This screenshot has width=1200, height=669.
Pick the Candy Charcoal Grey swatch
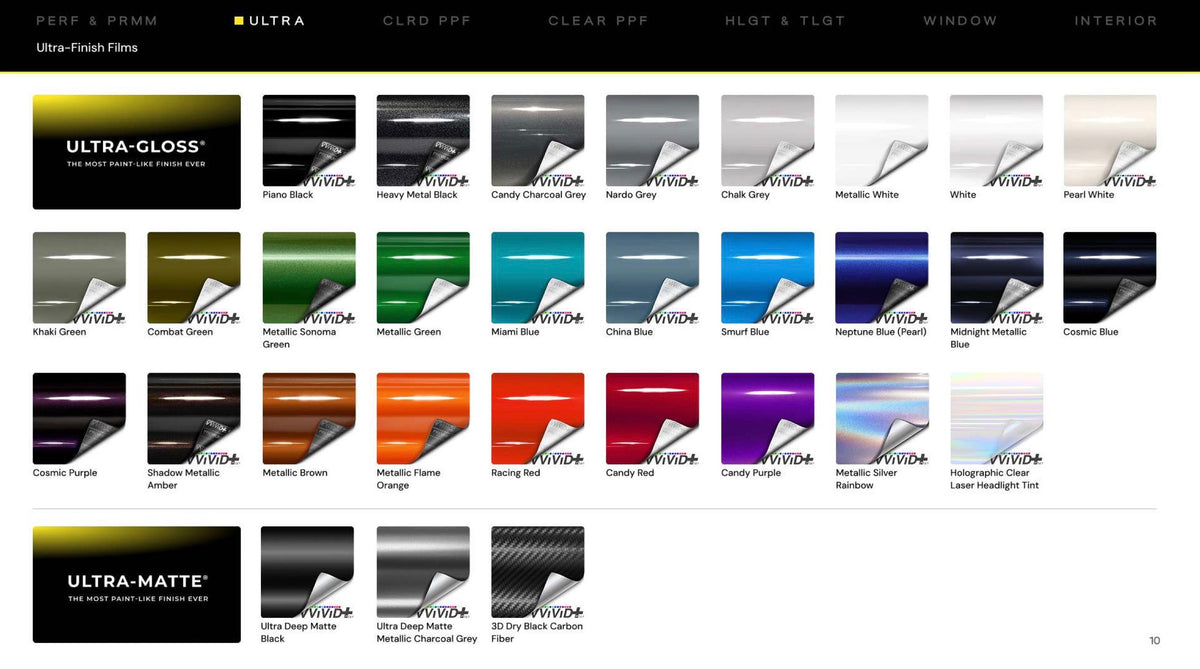(x=538, y=141)
